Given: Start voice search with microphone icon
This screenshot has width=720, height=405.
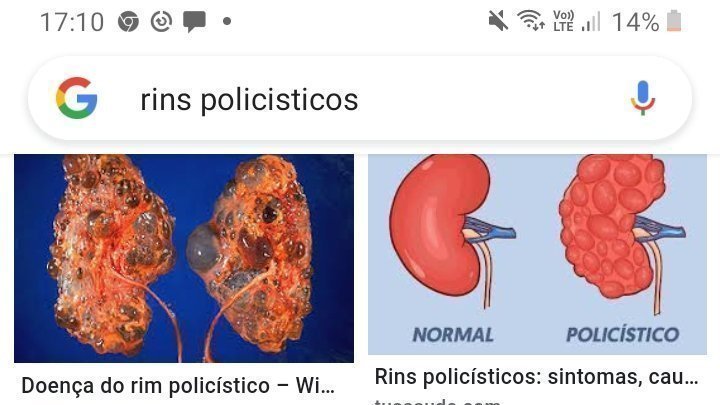Looking at the screenshot, I should pos(642,98).
